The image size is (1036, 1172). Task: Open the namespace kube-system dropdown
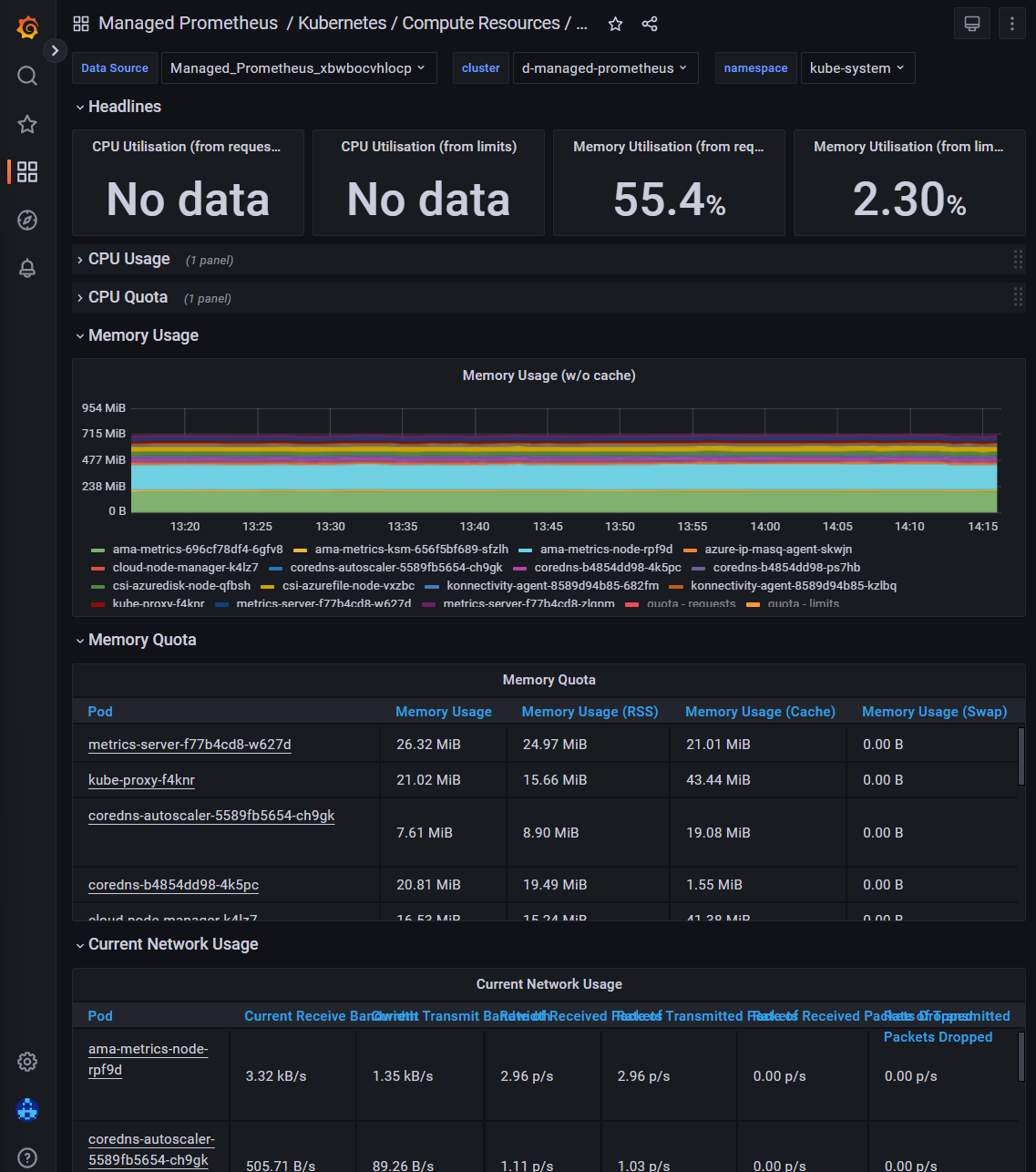[x=856, y=68]
